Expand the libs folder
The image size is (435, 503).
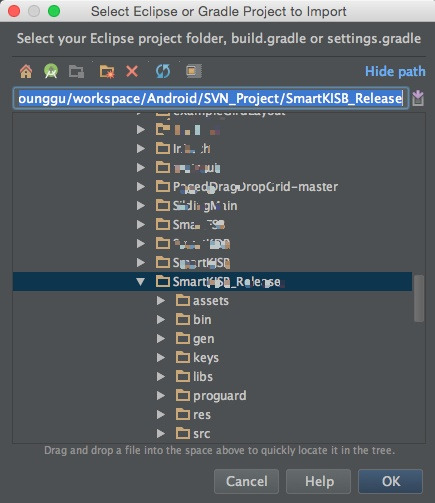161,377
